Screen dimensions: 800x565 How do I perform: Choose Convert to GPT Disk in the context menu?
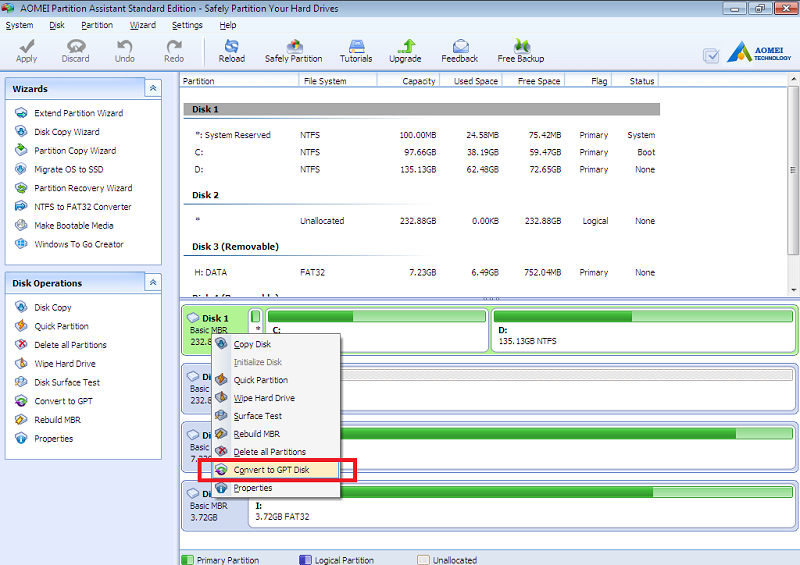[x=276, y=470]
